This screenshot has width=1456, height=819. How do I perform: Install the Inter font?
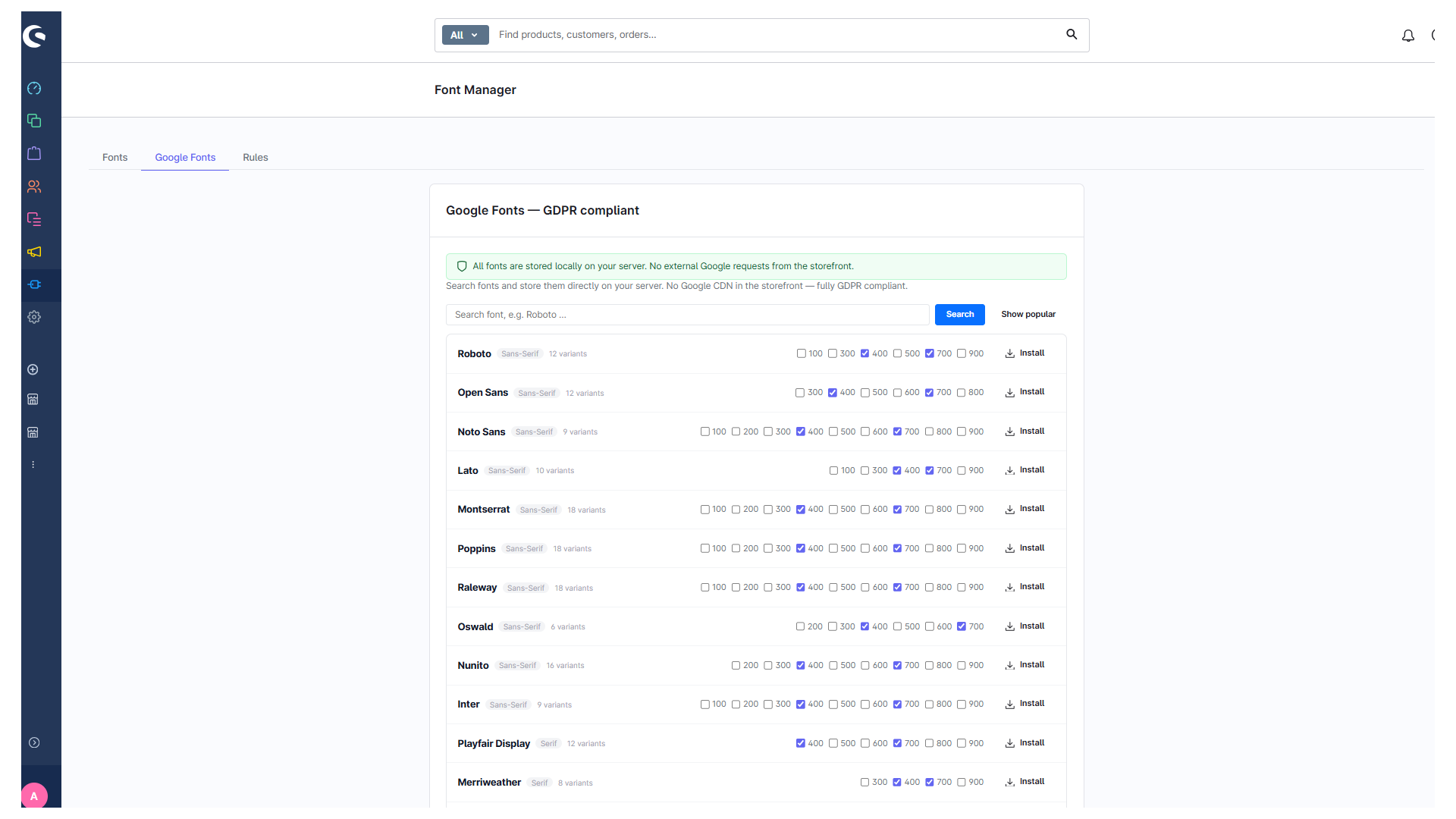point(1025,704)
